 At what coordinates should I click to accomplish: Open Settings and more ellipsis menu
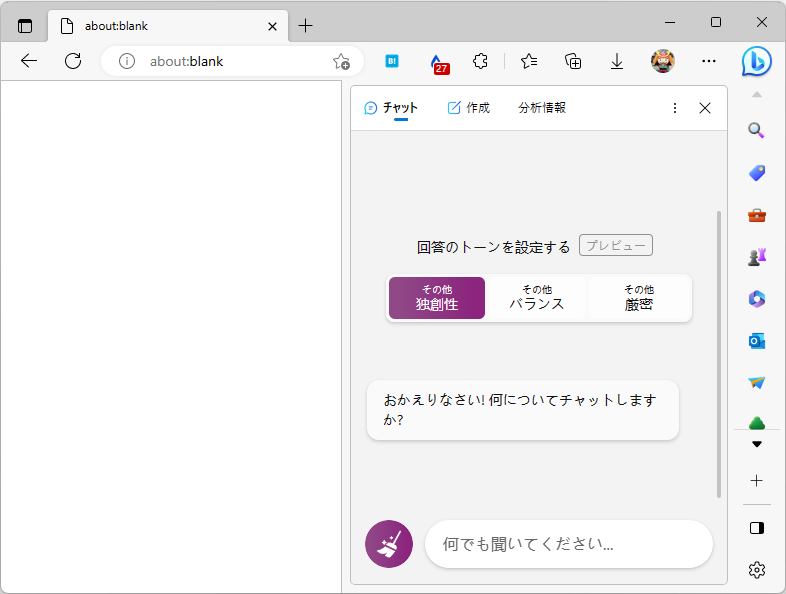709,61
